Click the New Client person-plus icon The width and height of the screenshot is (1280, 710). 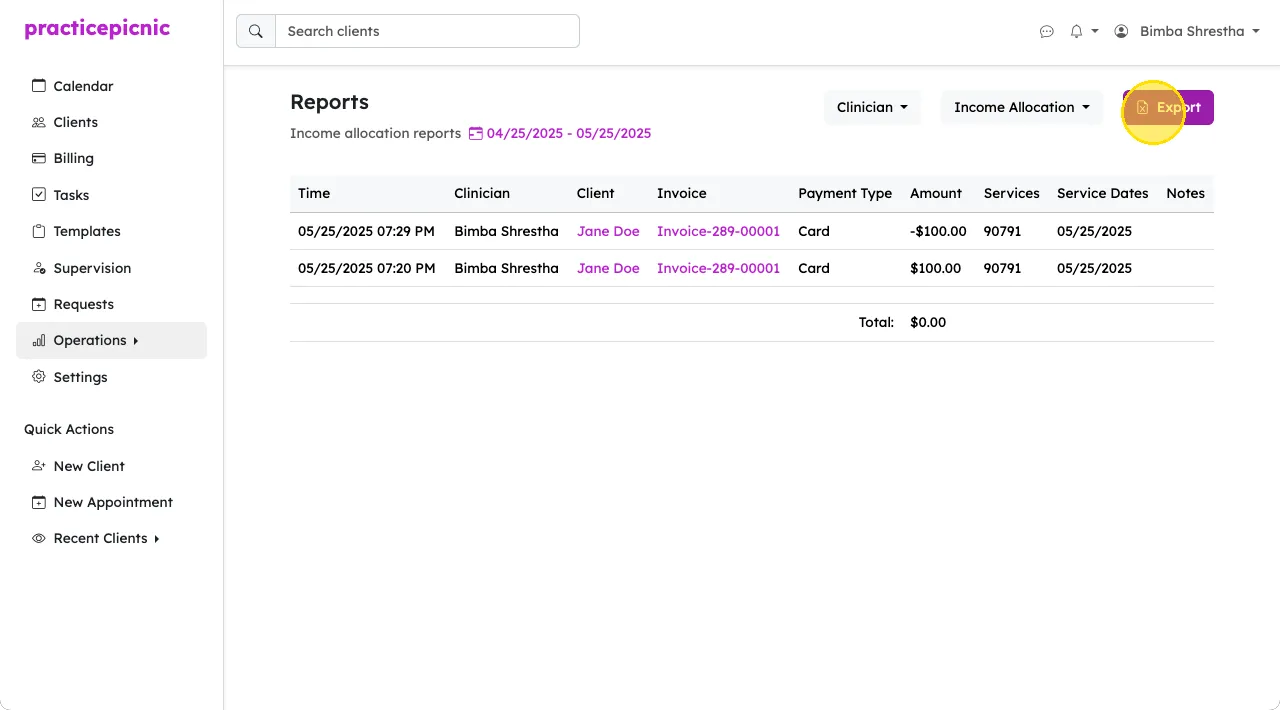coord(39,466)
